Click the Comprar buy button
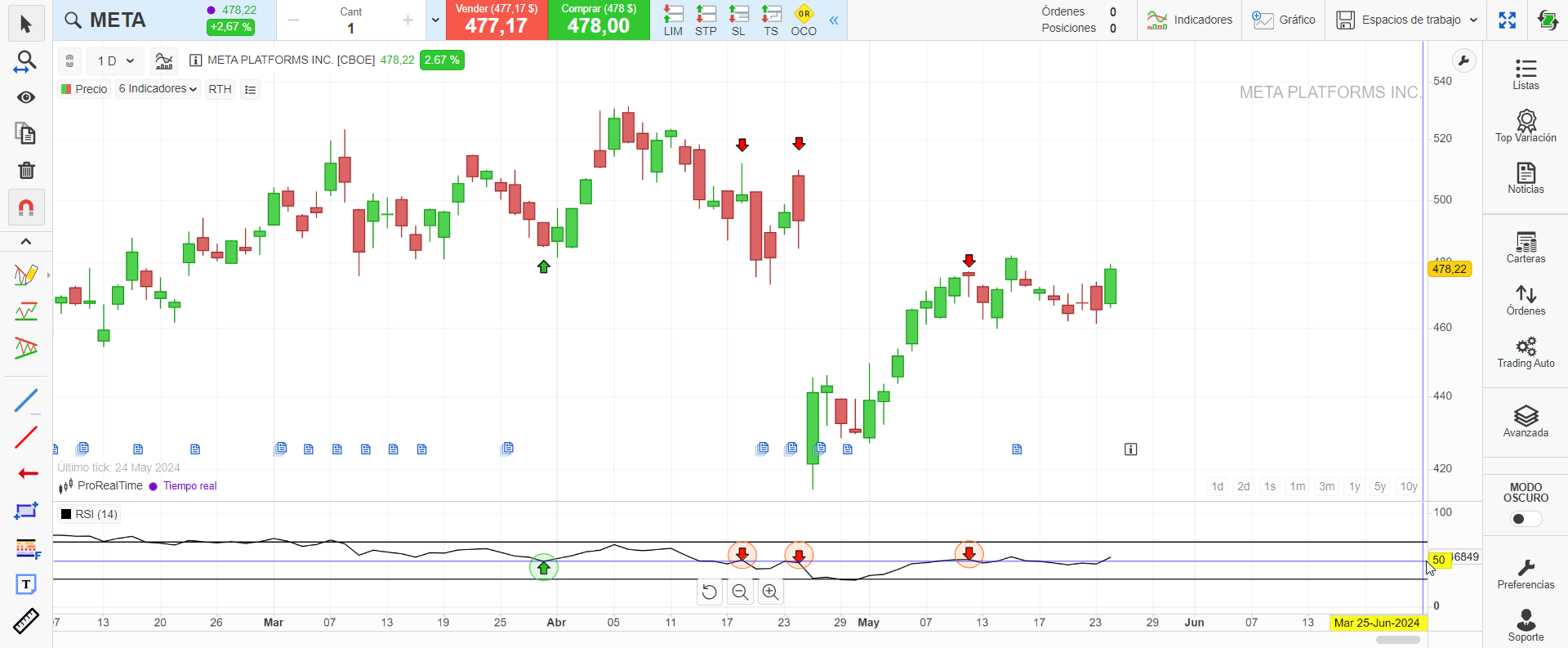The height and width of the screenshot is (648, 1568). (x=599, y=20)
